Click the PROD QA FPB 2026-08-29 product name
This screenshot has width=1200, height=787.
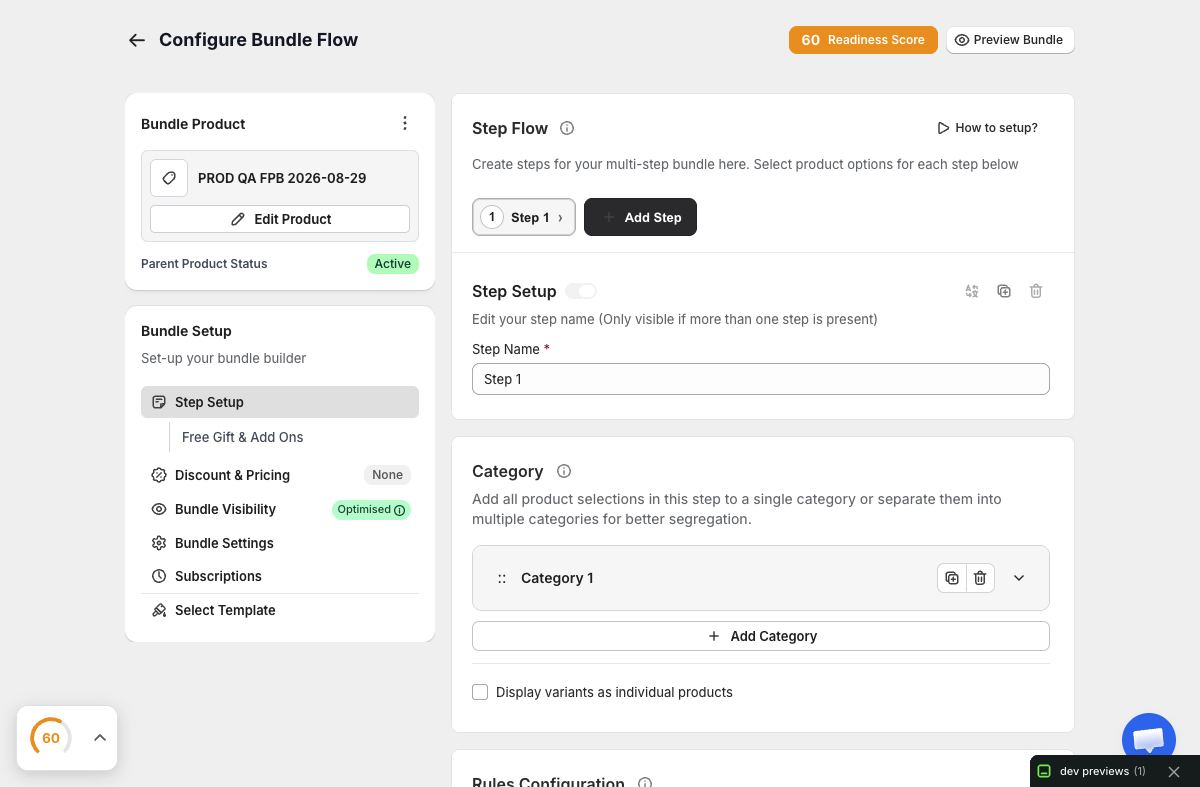point(282,178)
